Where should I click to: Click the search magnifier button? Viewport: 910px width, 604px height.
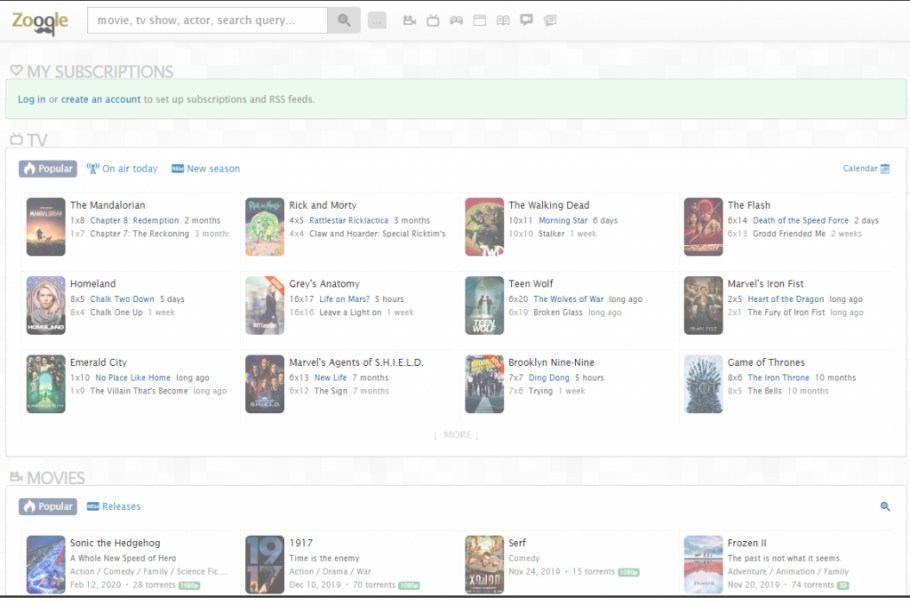tap(344, 20)
